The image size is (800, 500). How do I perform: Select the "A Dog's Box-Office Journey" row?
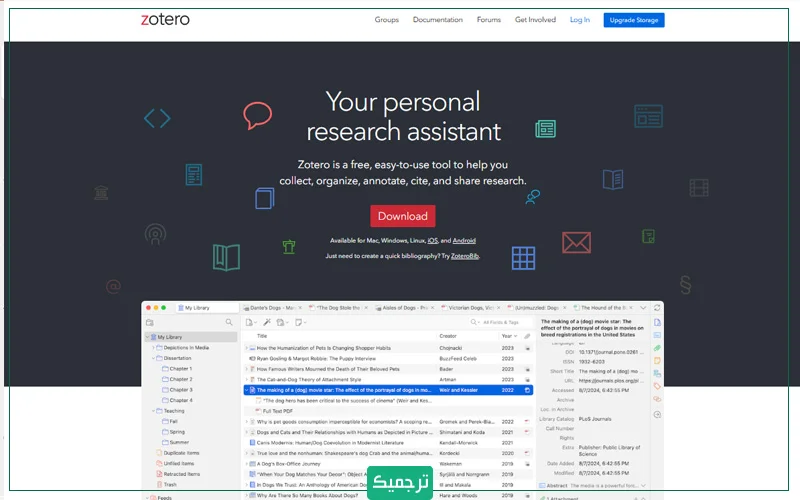[x=388, y=464]
